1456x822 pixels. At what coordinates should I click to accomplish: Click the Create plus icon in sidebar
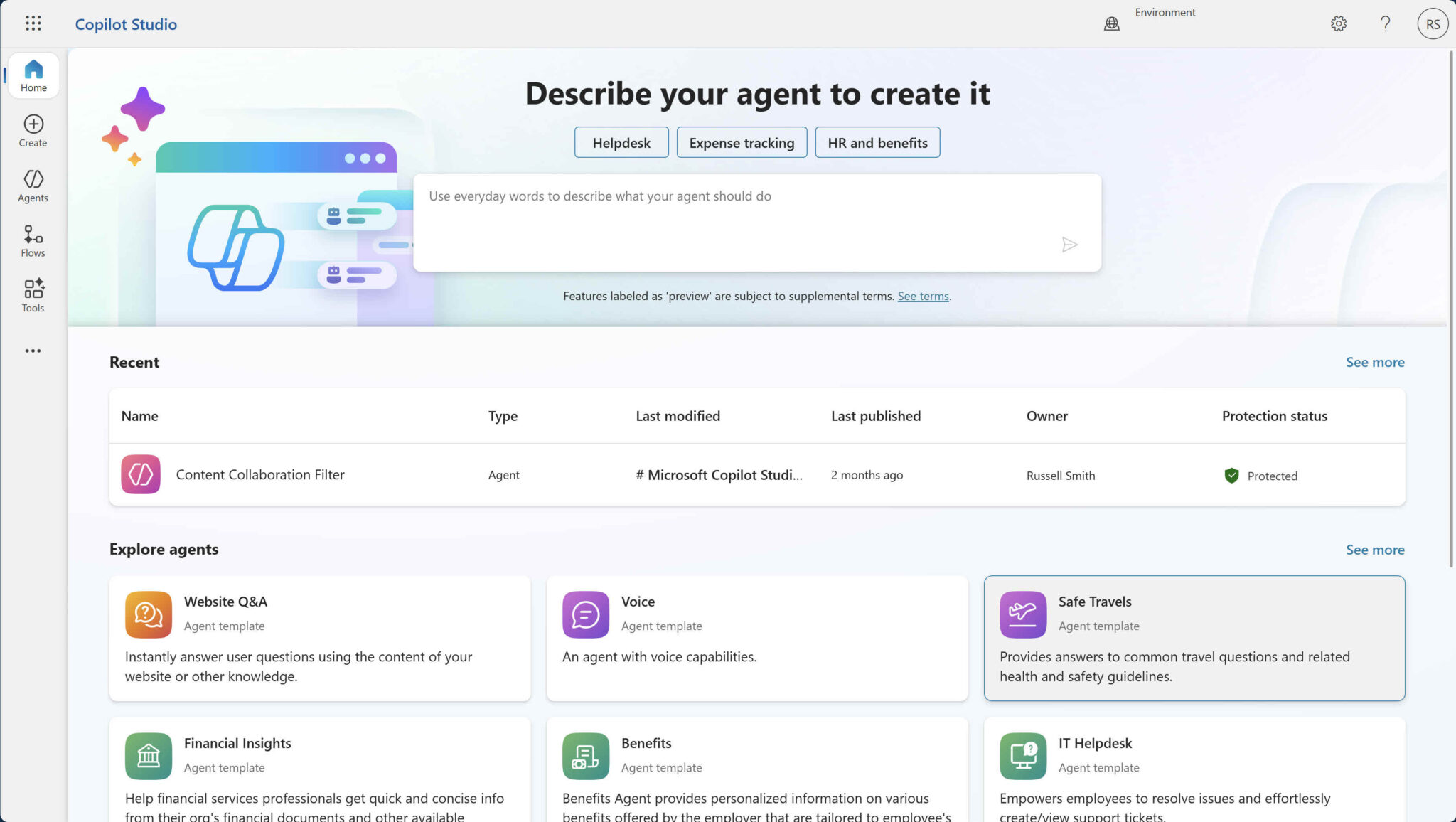point(33,131)
